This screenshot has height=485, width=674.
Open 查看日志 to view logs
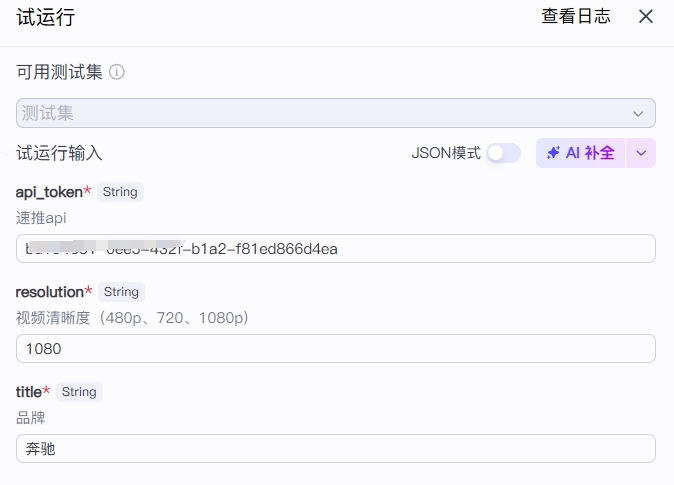pos(576,16)
